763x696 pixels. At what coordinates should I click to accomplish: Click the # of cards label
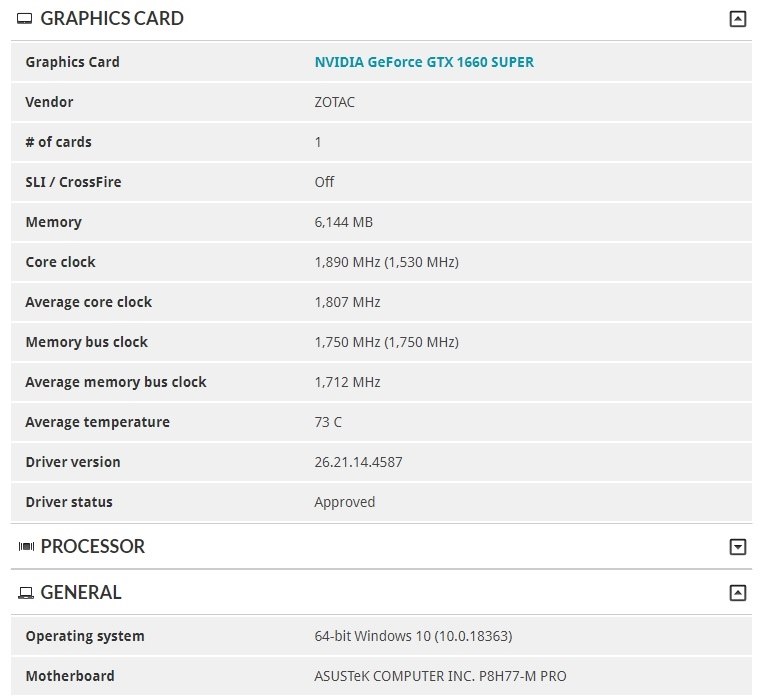click(x=58, y=142)
